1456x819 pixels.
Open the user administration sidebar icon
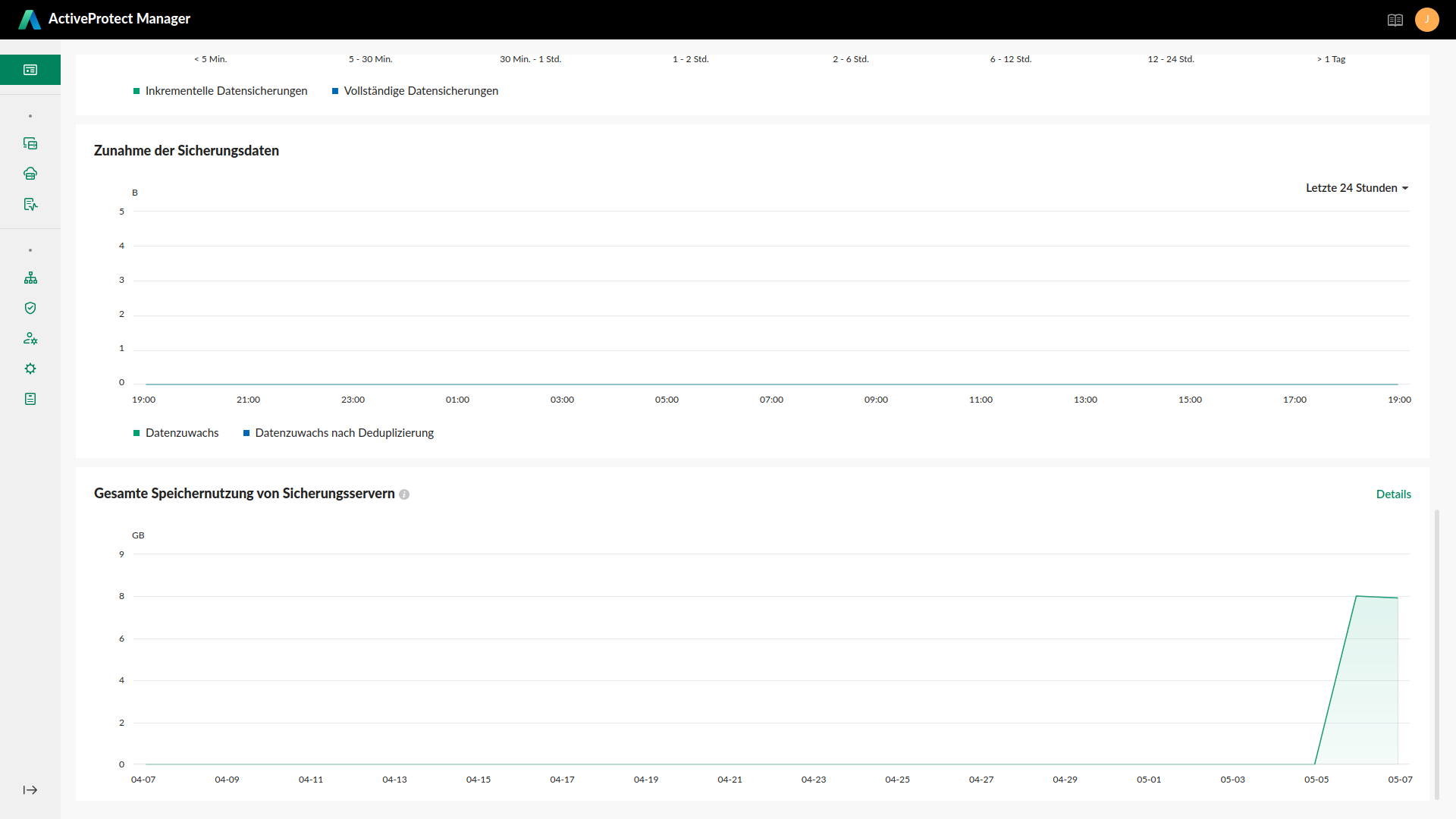(x=30, y=338)
